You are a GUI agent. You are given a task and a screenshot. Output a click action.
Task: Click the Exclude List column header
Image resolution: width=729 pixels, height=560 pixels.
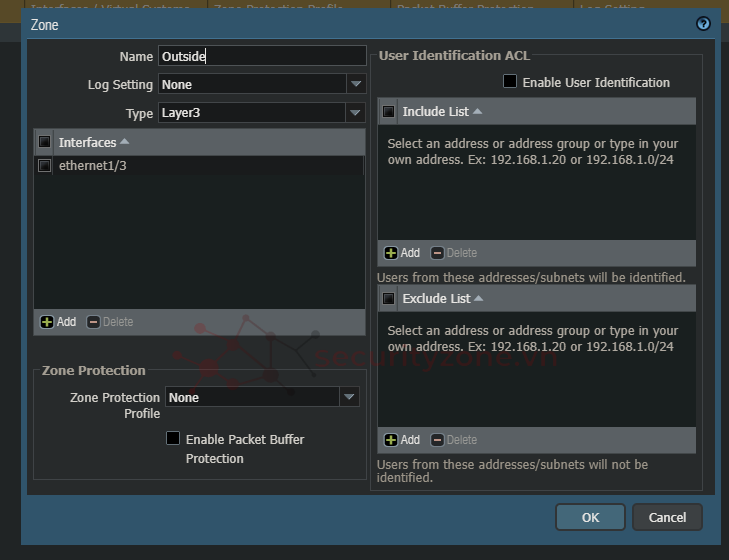(436, 298)
